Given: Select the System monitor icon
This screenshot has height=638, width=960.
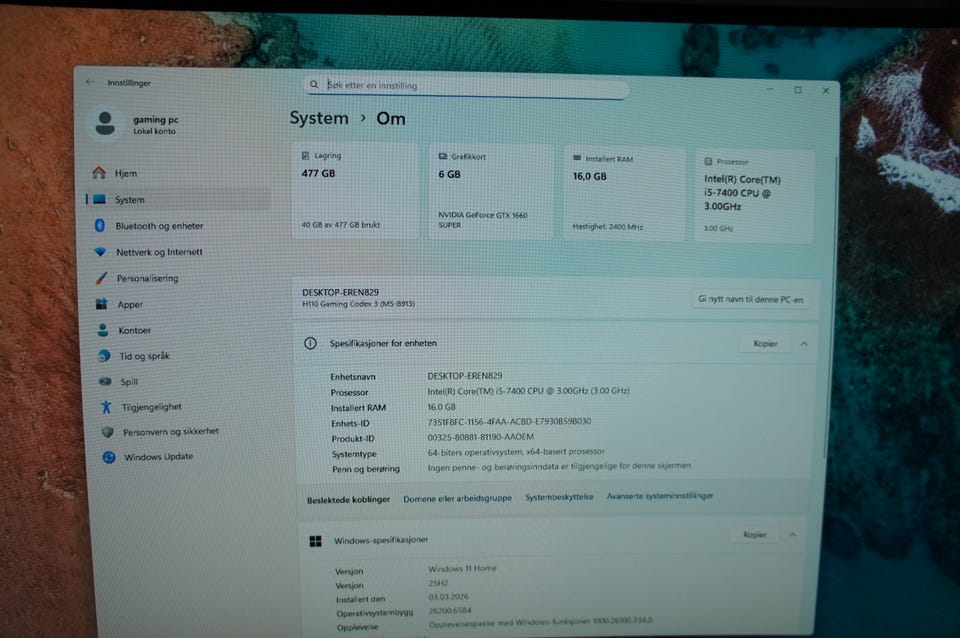Looking at the screenshot, I should pyautogui.click(x=99, y=199).
